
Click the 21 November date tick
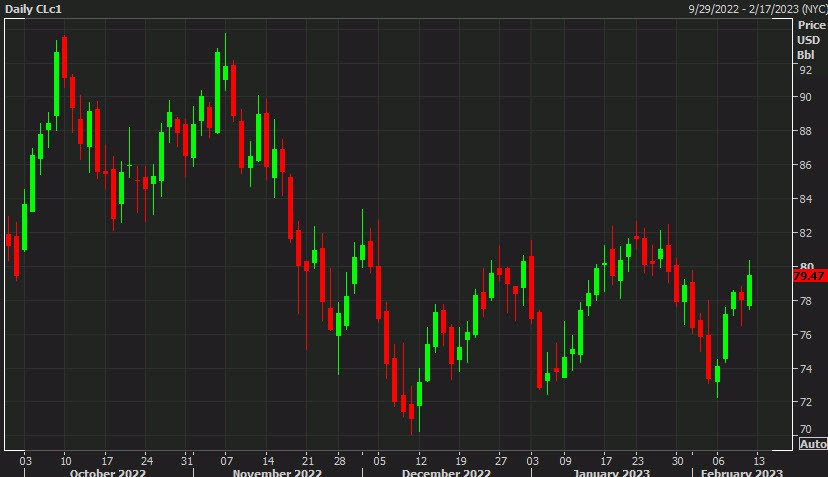coord(308,461)
